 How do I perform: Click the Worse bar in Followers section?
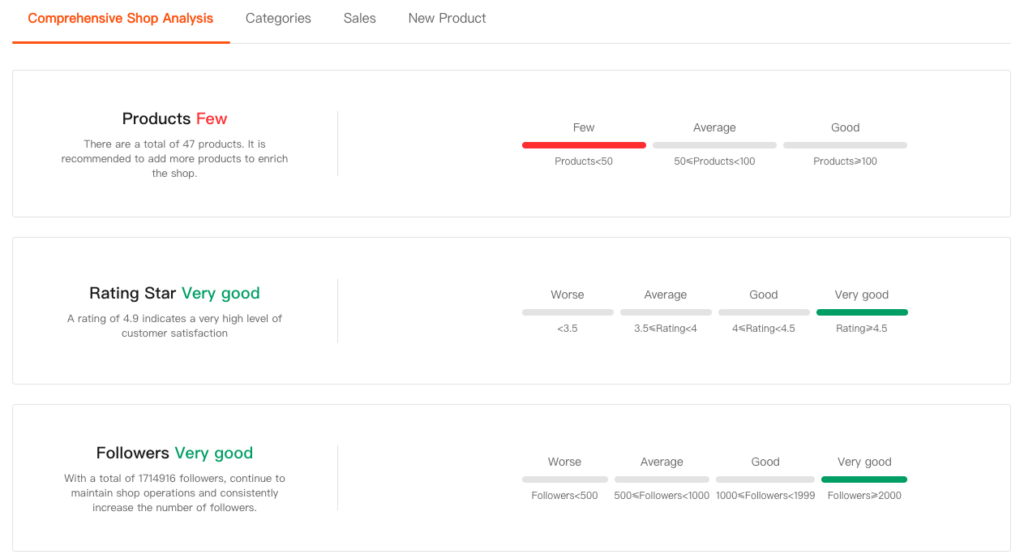coord(564,479)
